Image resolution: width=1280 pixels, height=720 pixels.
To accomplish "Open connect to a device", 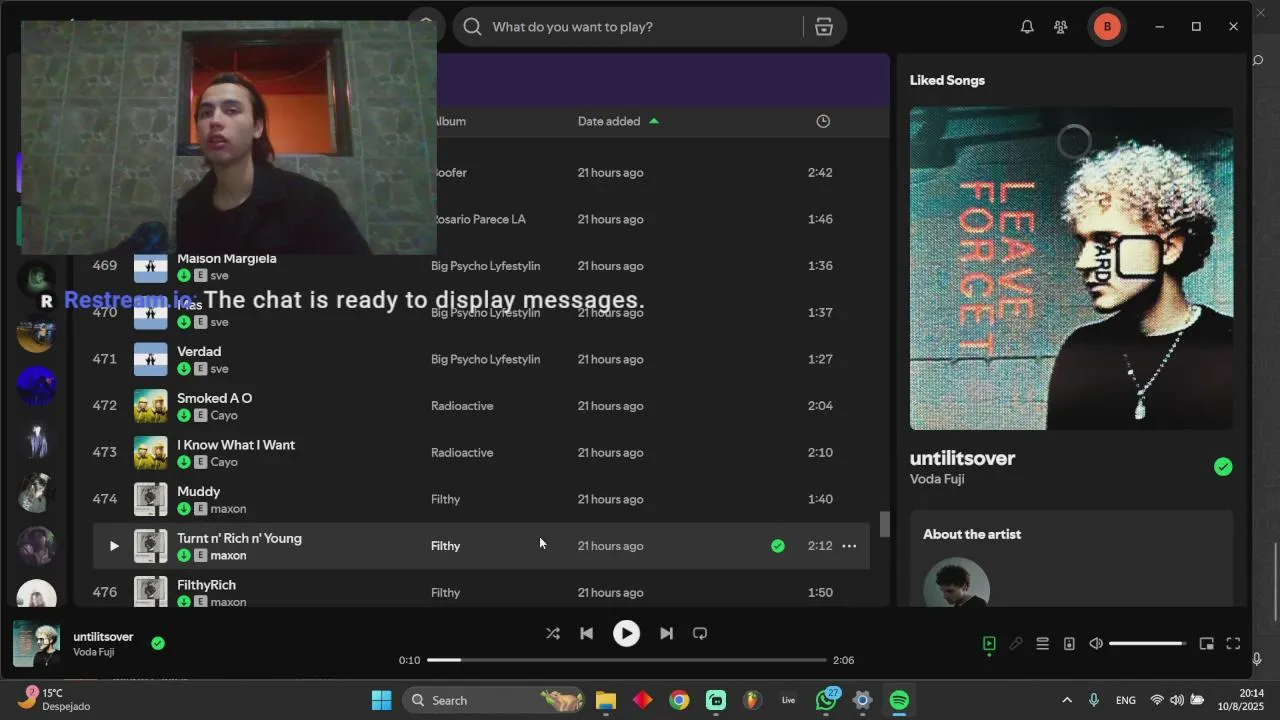I will coord(1069,644).
